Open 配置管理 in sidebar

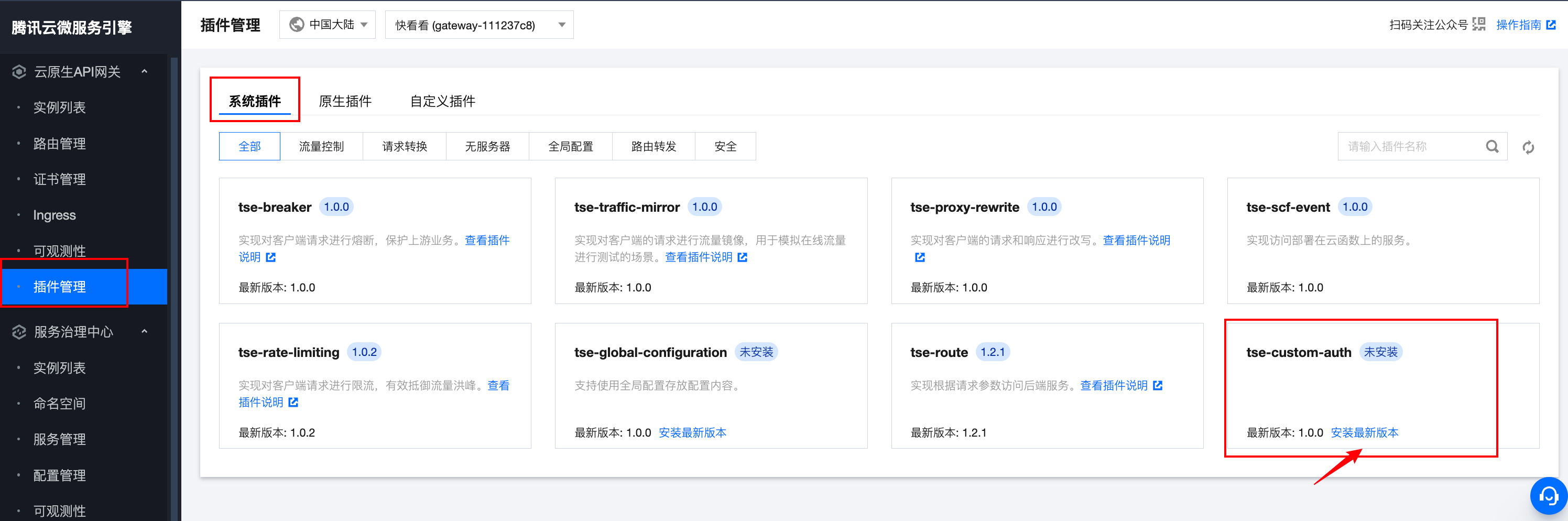click(60, 475)
